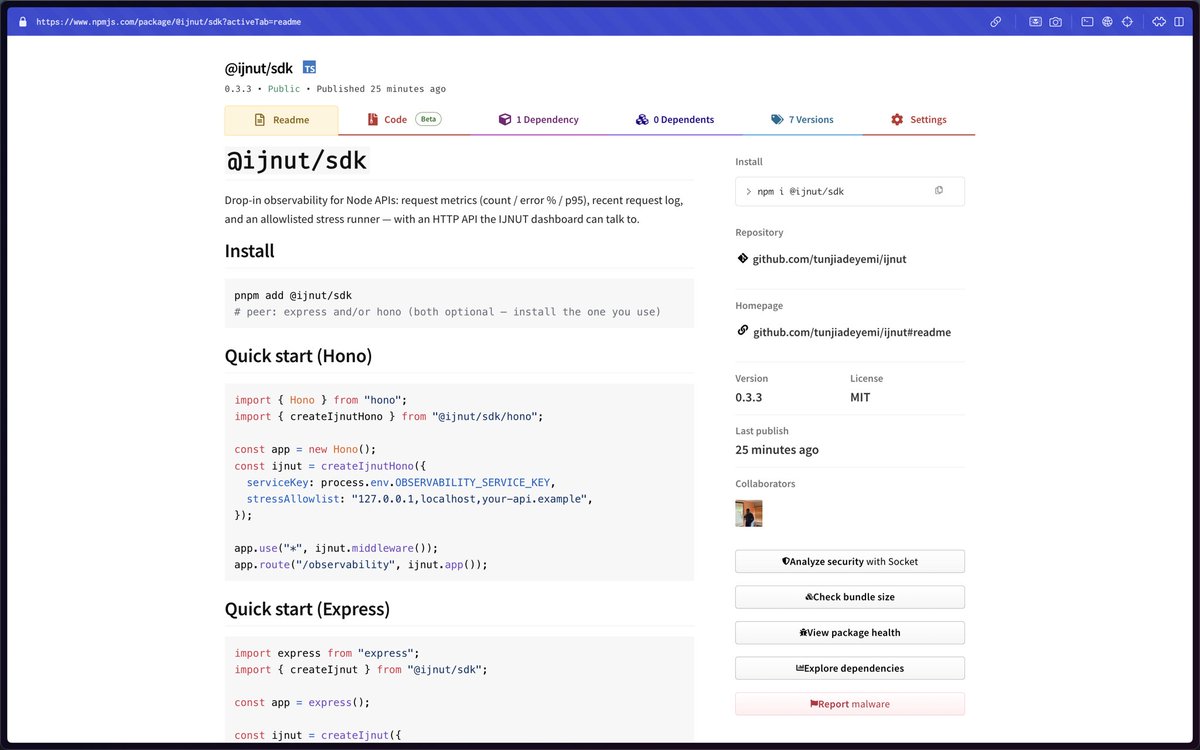Open the Settings tab
The height and width of the screenshot is (750, 1200).
click(x=918, y=119)
